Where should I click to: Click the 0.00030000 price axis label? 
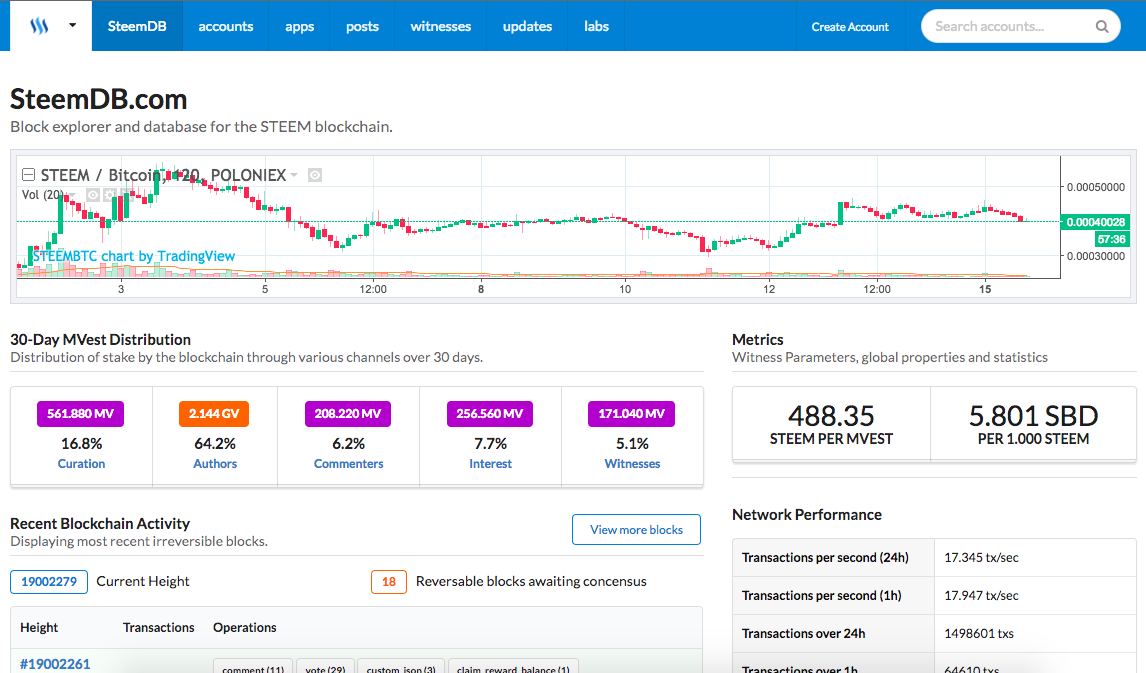(1096, 256)
